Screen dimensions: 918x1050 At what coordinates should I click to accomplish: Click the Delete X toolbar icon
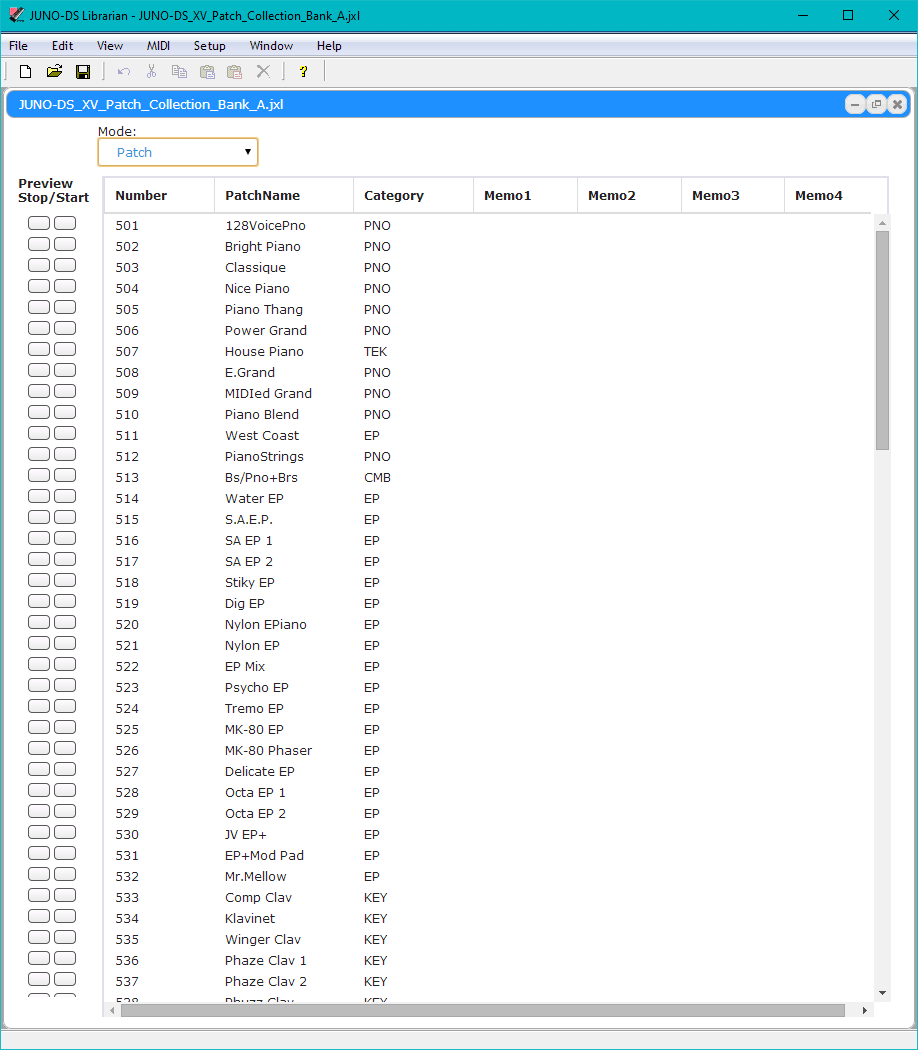point(263,71)
